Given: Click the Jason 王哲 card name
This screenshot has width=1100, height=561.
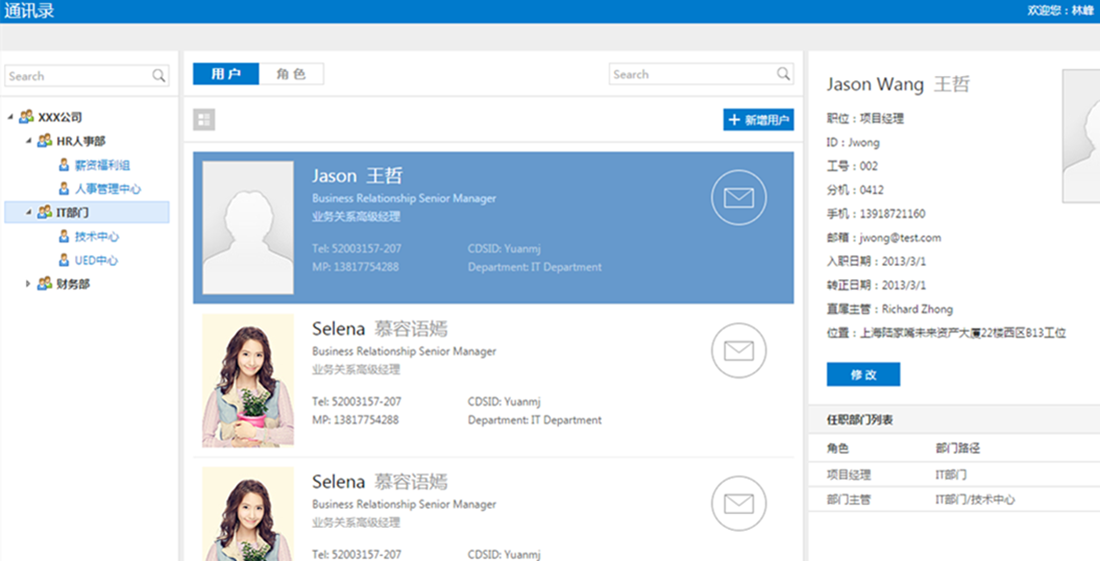Looking at the screenshot, I should (x=358, y=176).
